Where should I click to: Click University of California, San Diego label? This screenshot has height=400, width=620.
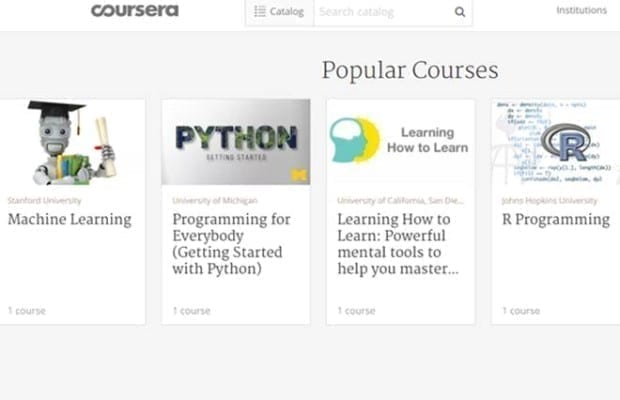(x=400, y=200)
